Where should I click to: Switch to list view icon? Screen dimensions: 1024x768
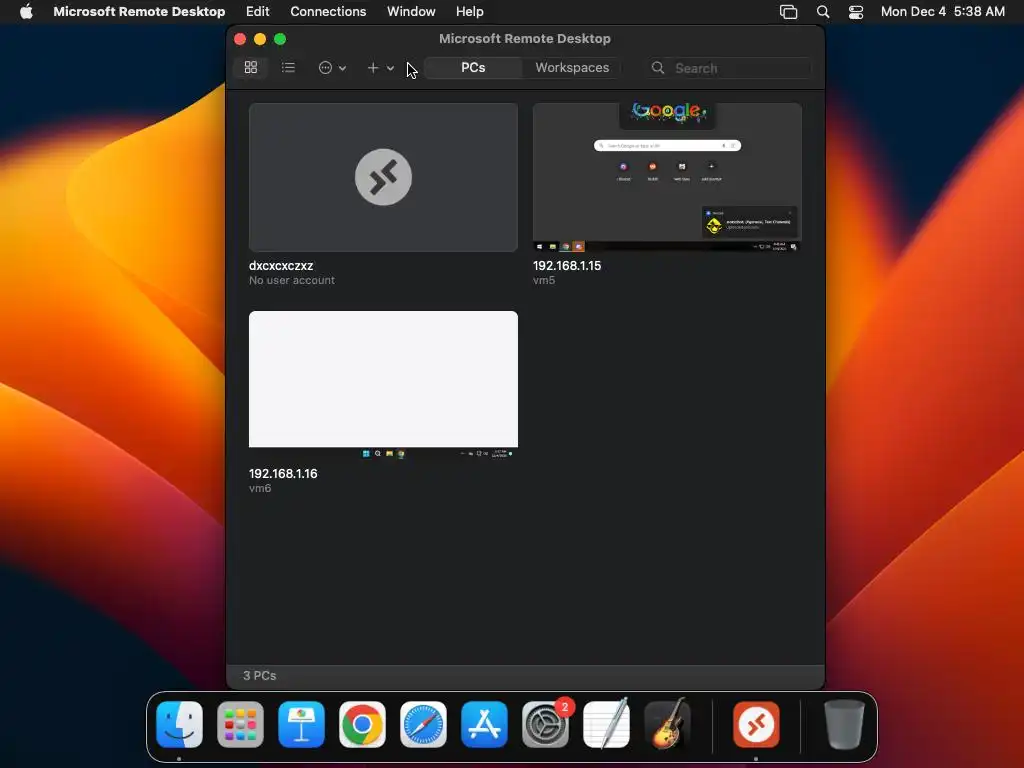(x=288, y=67)
